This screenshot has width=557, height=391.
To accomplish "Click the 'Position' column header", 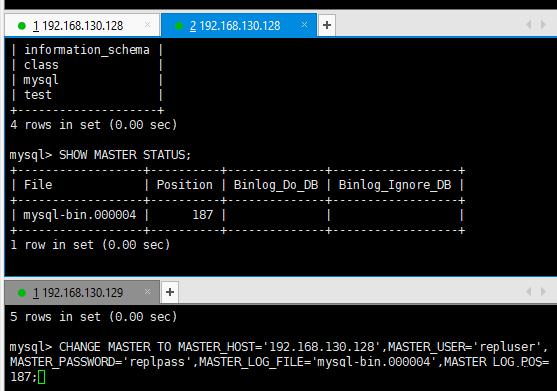I will [185, 185].
